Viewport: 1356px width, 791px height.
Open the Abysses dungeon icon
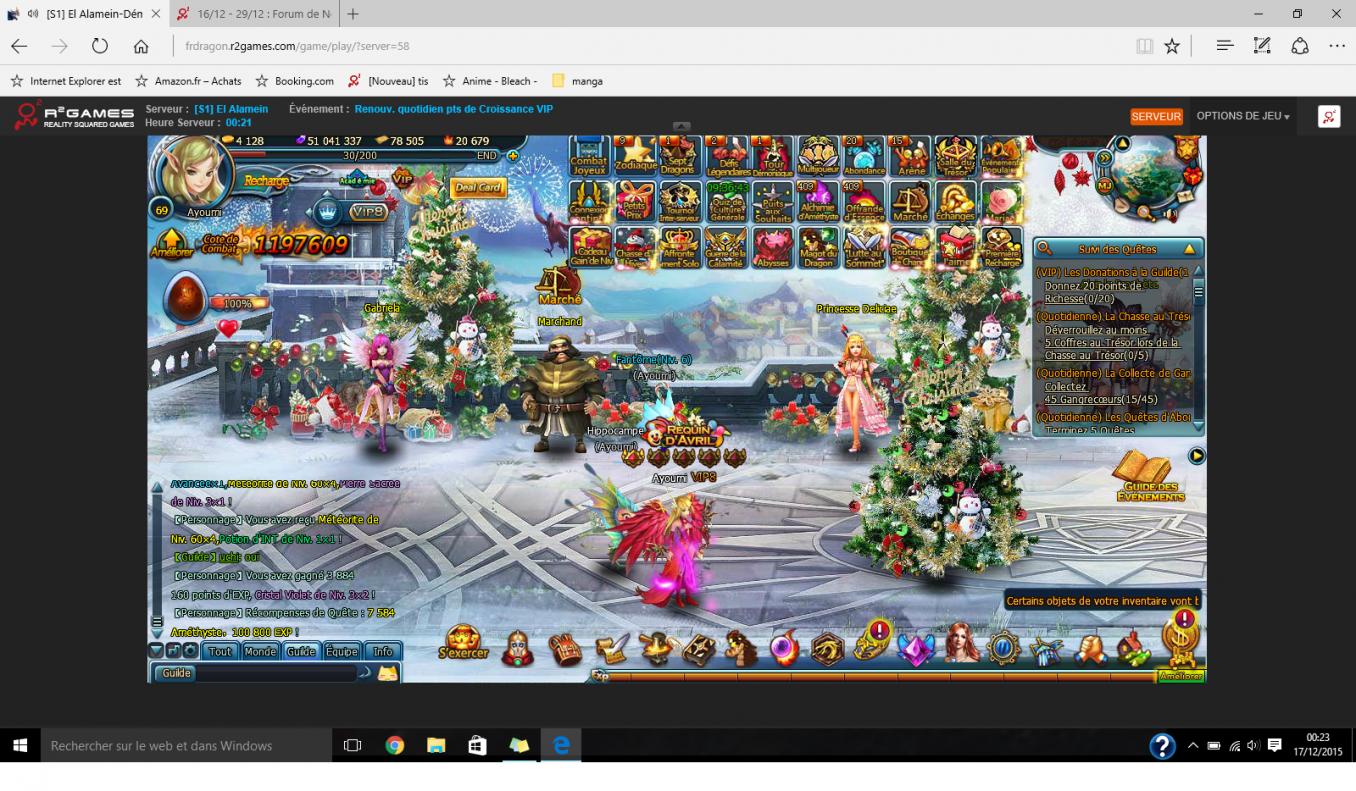pos(772,247)
